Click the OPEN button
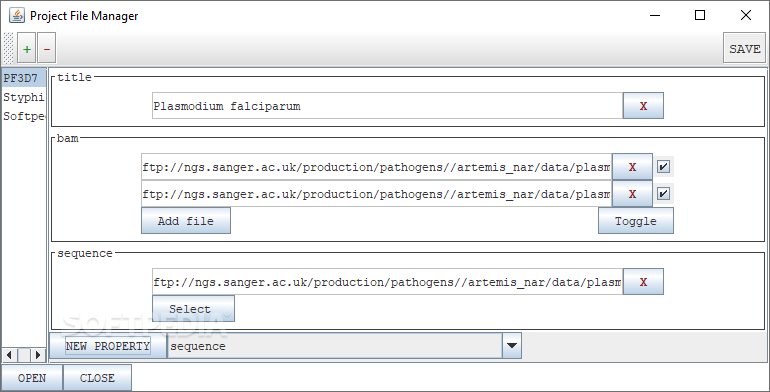 click(x=32, y=378)
